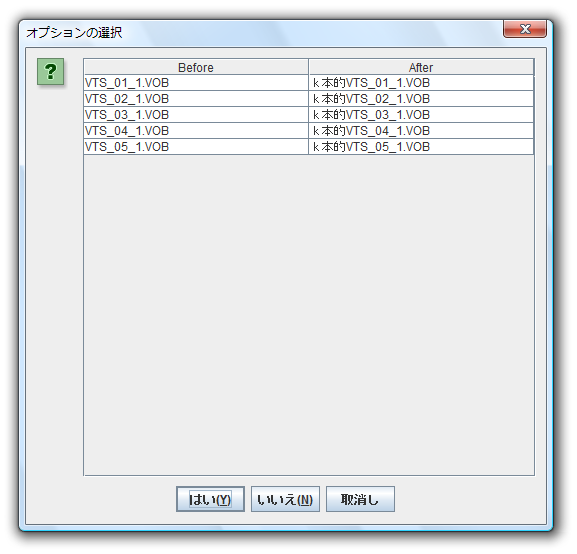Click the green question mark icon
Viewport: 577px width, 554px height.
coord(50,71)
